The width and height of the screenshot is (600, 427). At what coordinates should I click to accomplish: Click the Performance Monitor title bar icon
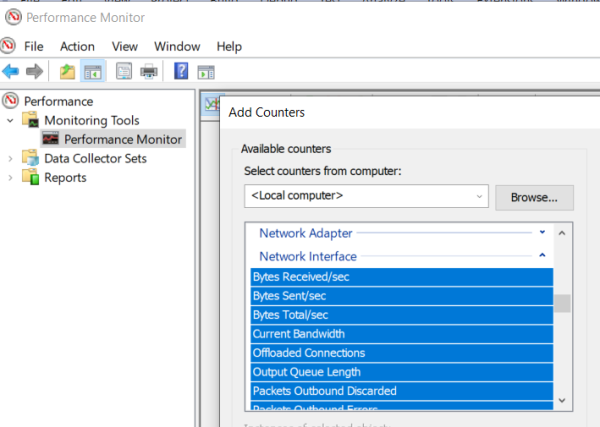click(x=13, y=17)
